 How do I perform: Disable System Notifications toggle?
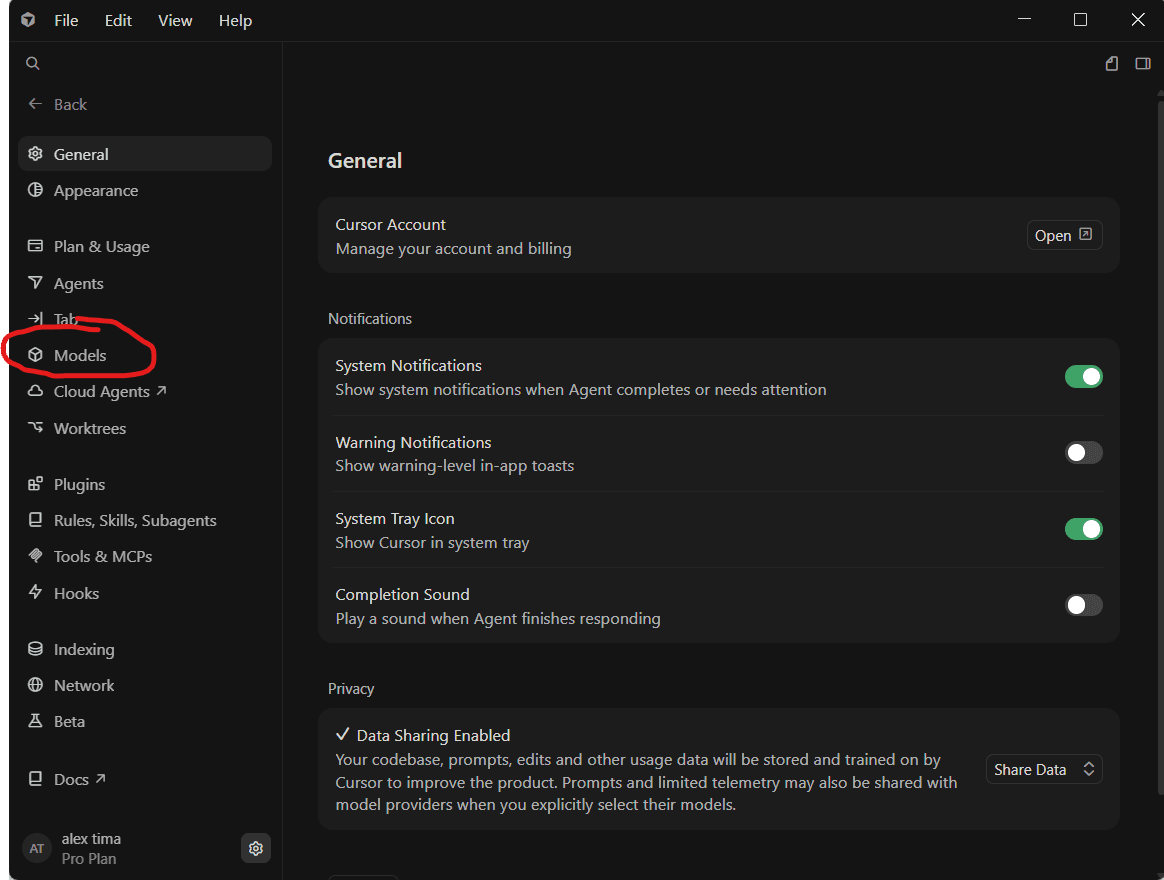click(x=1084, y=377)
